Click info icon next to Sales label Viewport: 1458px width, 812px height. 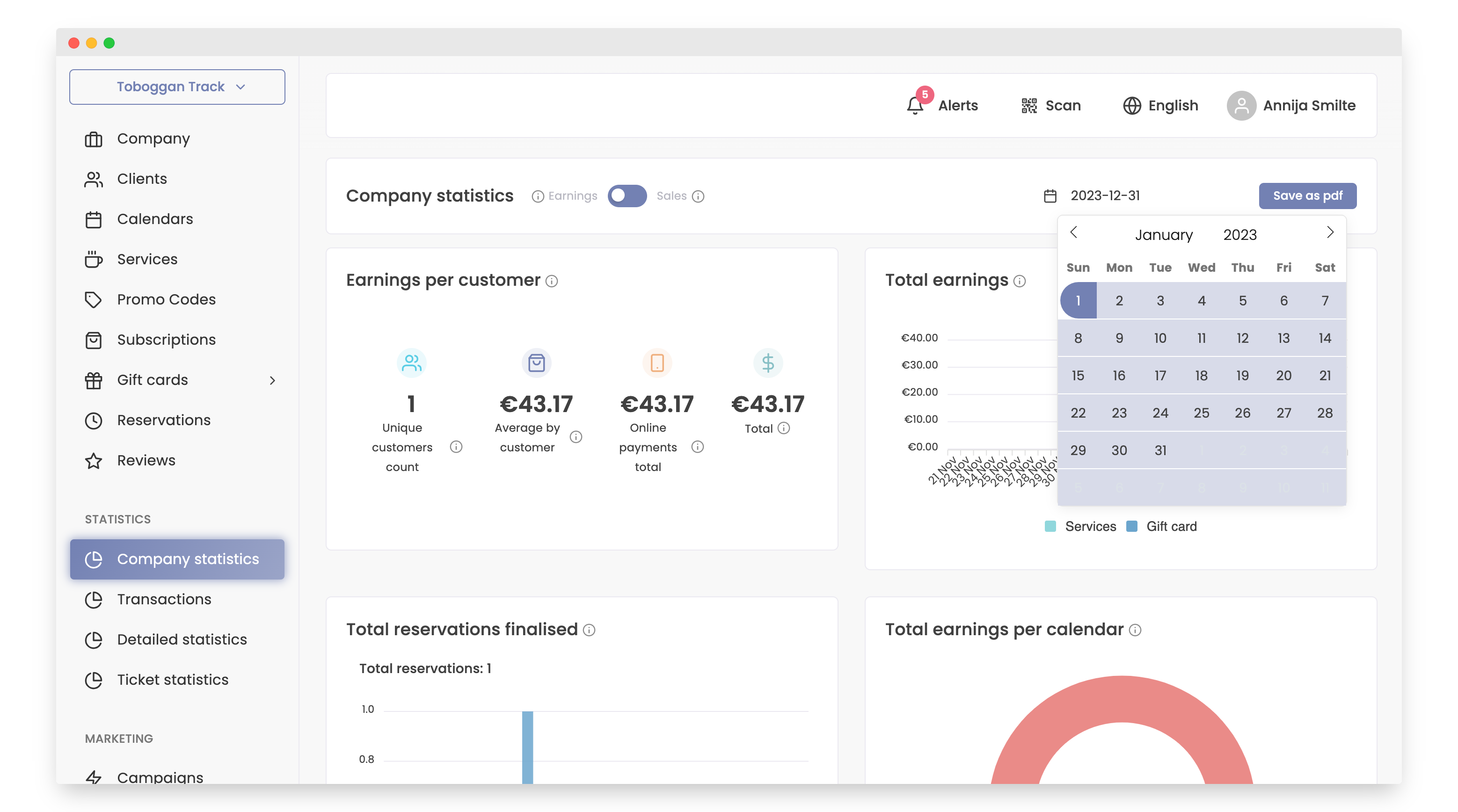pyautogui.click(x=699, y=196)
